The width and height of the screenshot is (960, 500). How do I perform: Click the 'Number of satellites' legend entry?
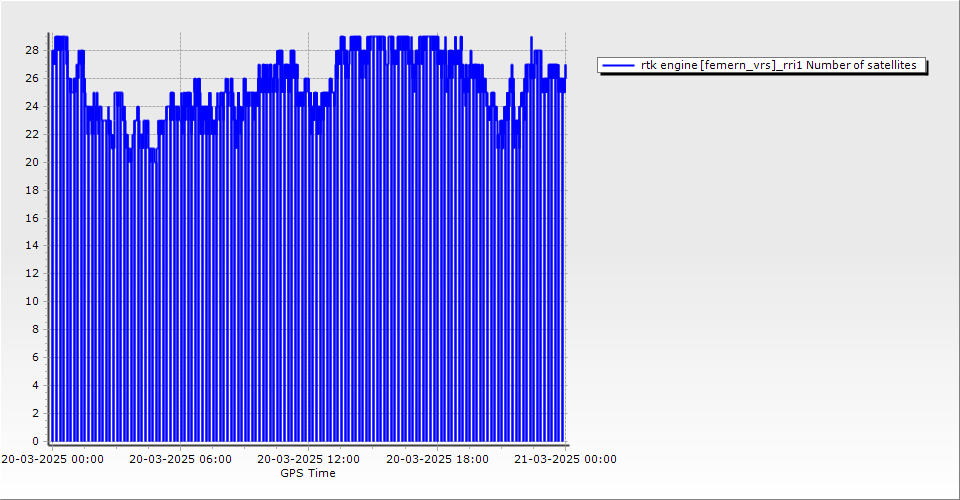tap(778, 65)
